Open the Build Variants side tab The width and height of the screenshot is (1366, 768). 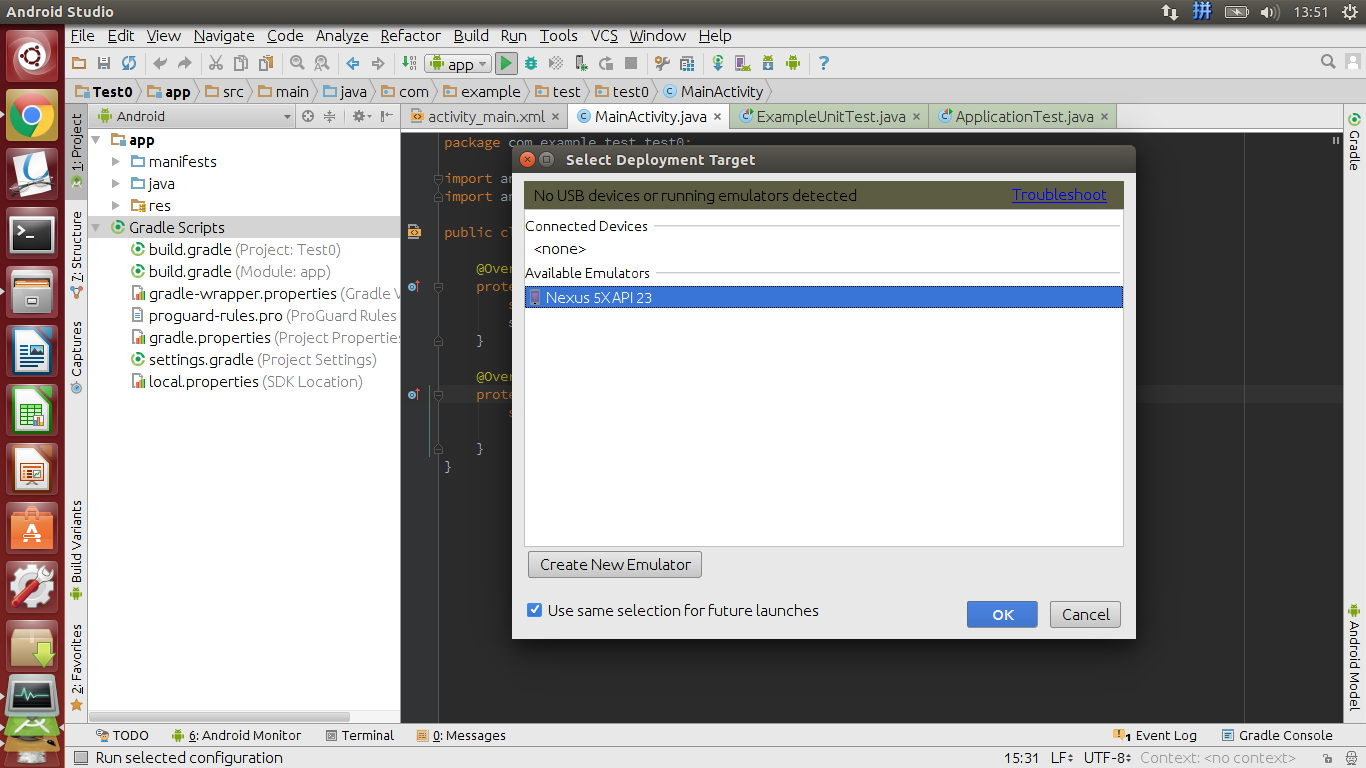point(77,549)
